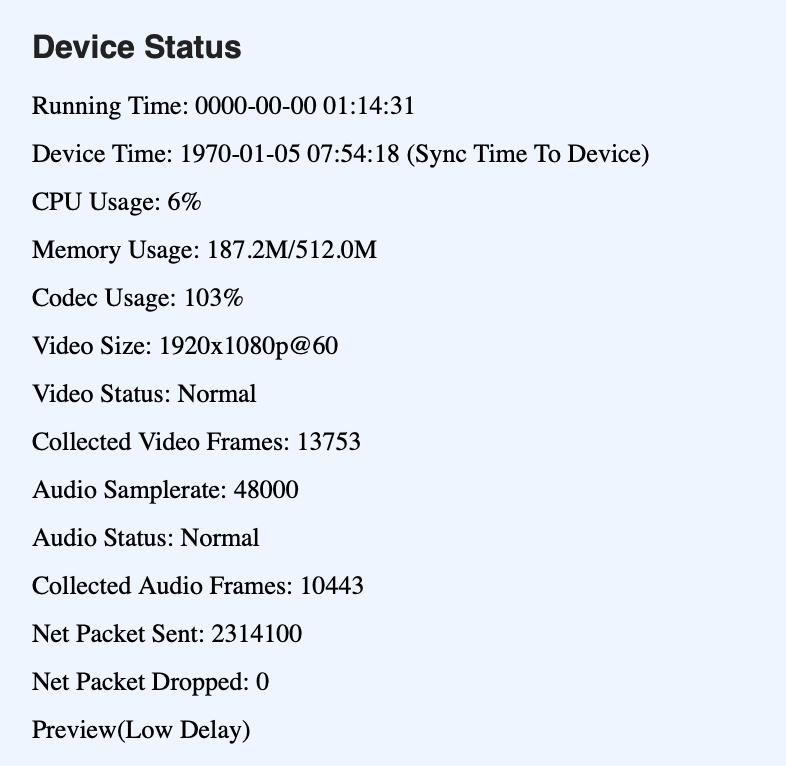Click the Sync Time To Device link
Image resolution: width=786 pixels, height=766 pixels.
[529, 155]
